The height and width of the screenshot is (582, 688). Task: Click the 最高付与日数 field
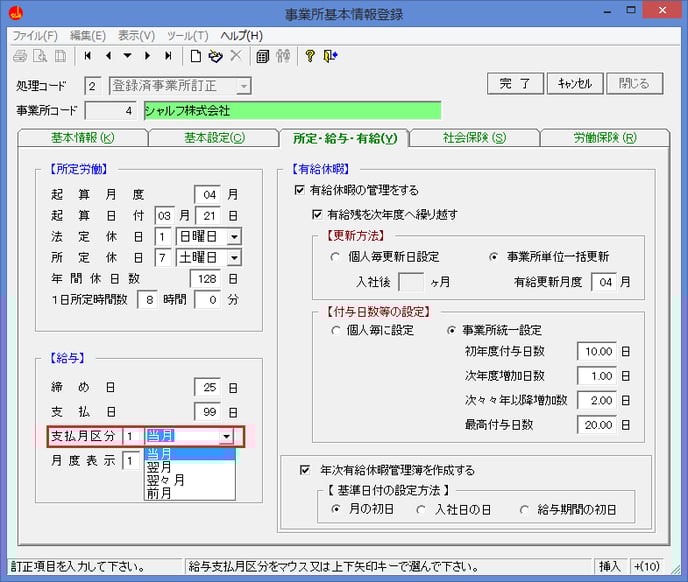tap(597, 425)
